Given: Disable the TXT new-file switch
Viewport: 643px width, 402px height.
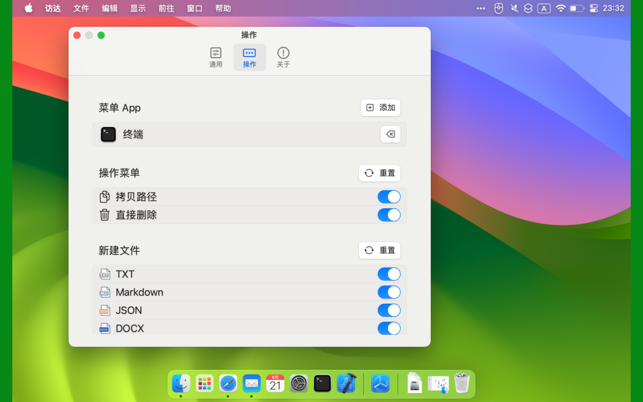Looking at the screenshot, I should [389, 274].
